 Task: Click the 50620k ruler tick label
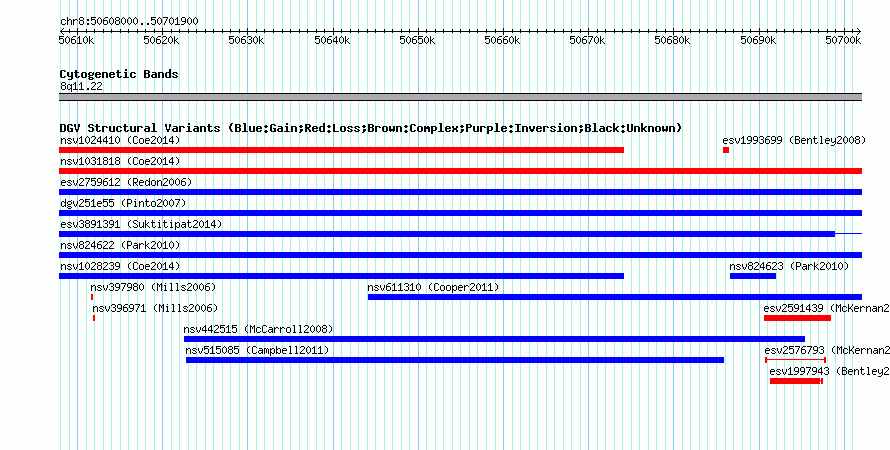[x=161, y=40]
